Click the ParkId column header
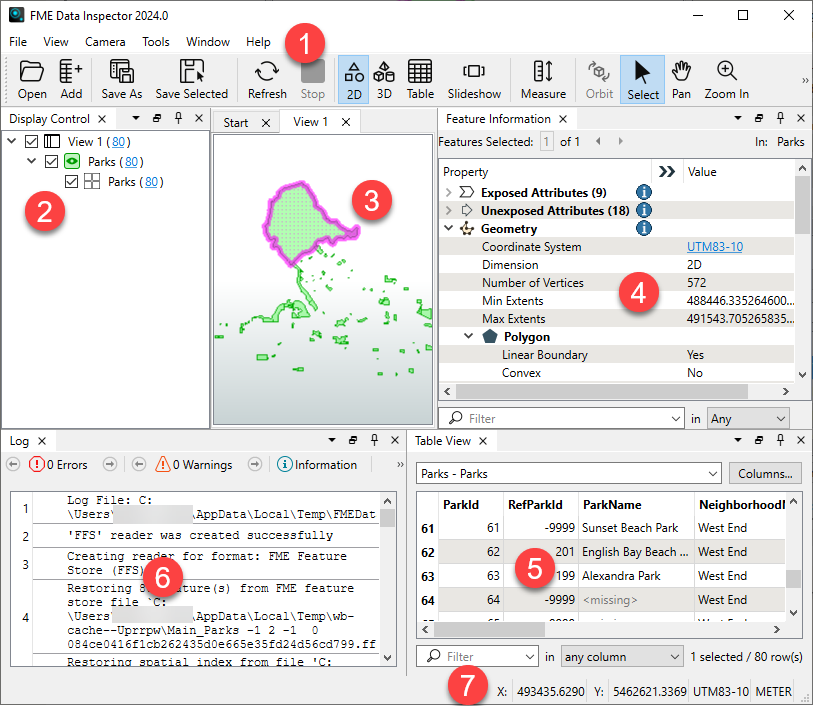Viewport: 813px width, 706px height. click(471, 504)
